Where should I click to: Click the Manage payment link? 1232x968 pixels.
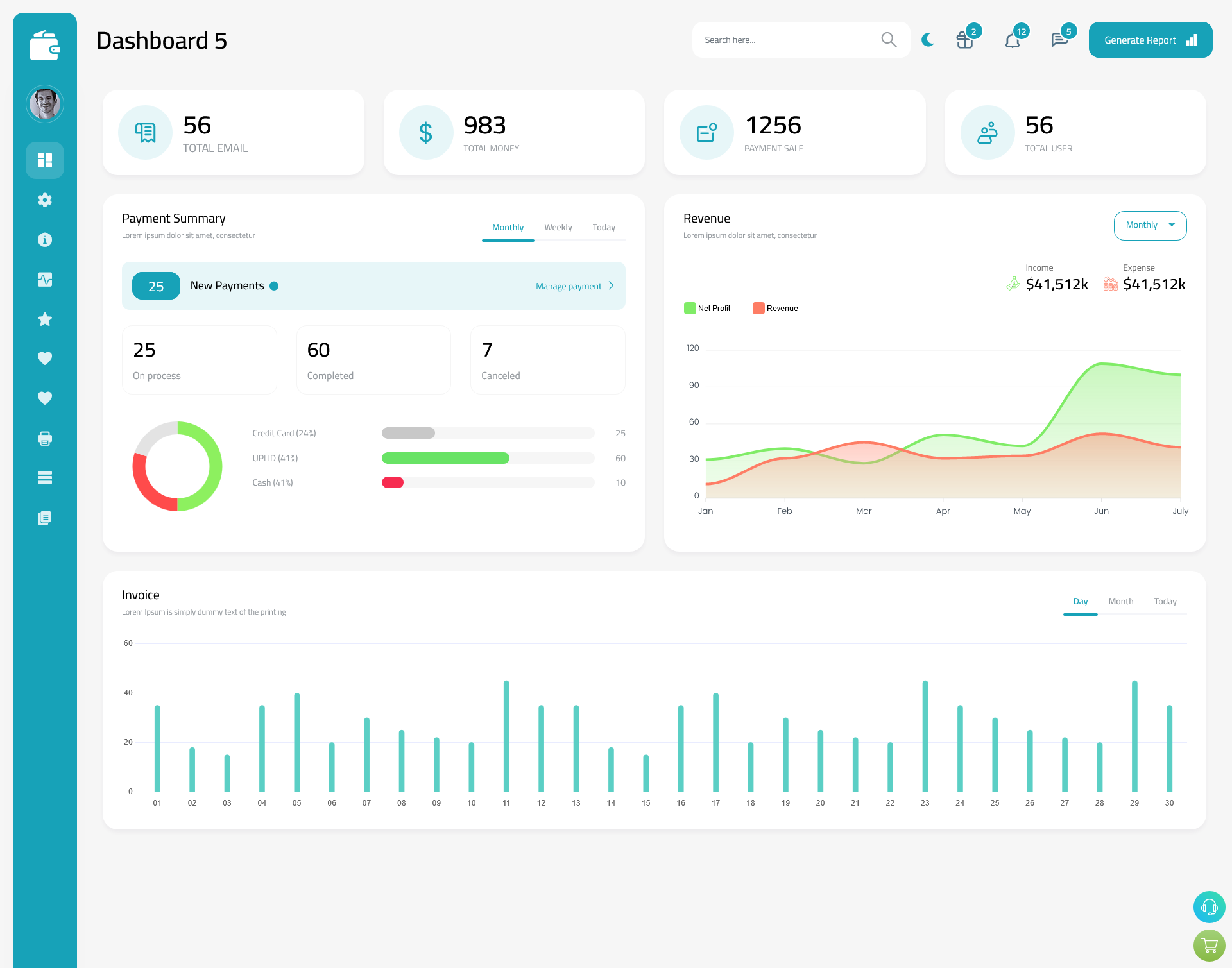pos(569,285)
